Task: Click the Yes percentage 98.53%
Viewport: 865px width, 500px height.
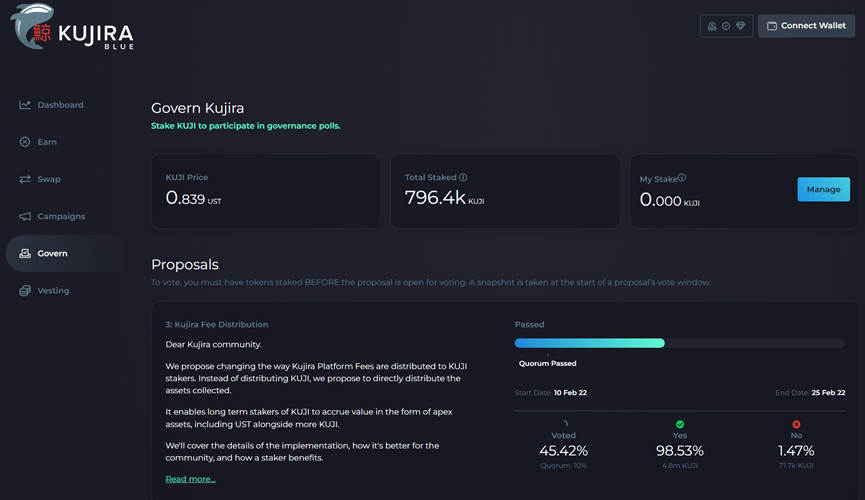Action: 680,451
